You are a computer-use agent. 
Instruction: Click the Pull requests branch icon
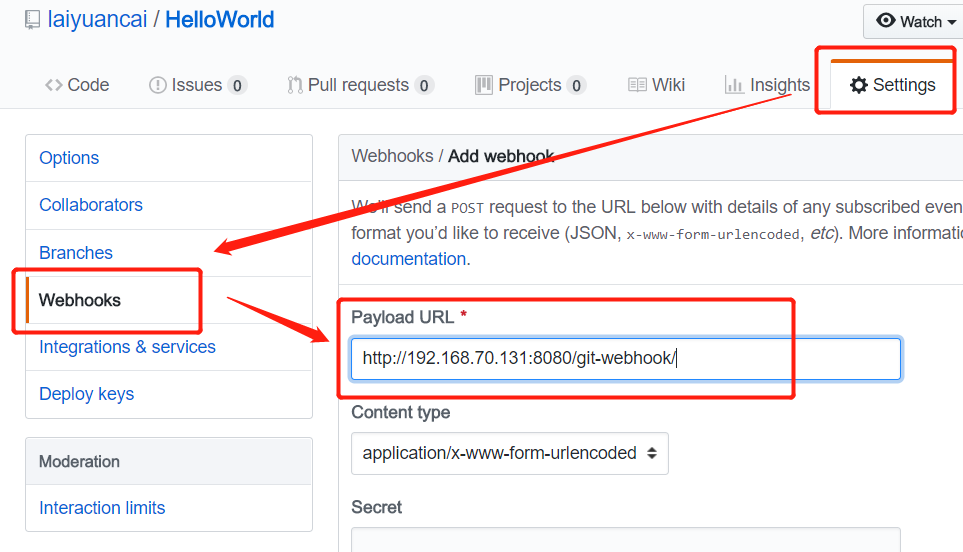point(295,86)
